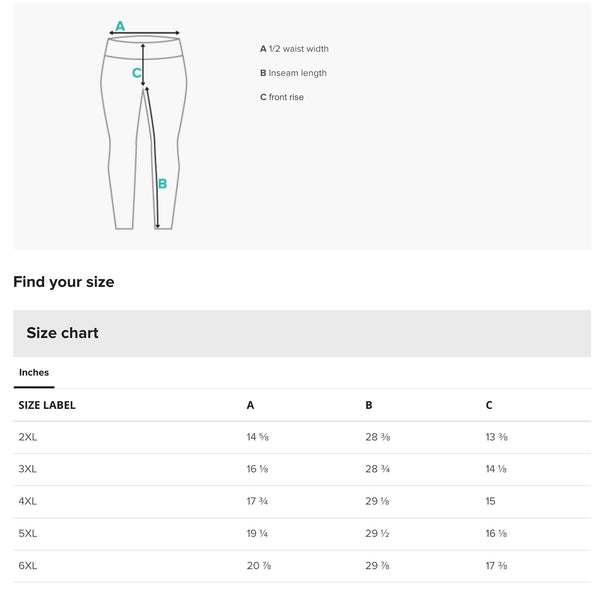Click the '1/2 waist width' legend entry
This screenshot has height=600, width=600.
294,49
